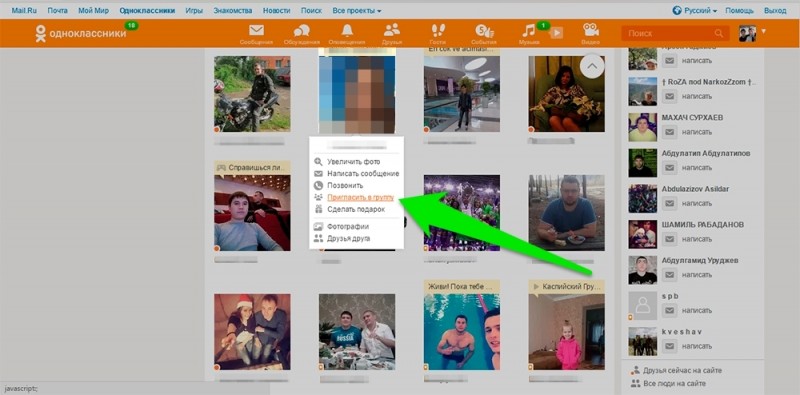
Task: Open the Новости link
Action: [x=277, y=10]
